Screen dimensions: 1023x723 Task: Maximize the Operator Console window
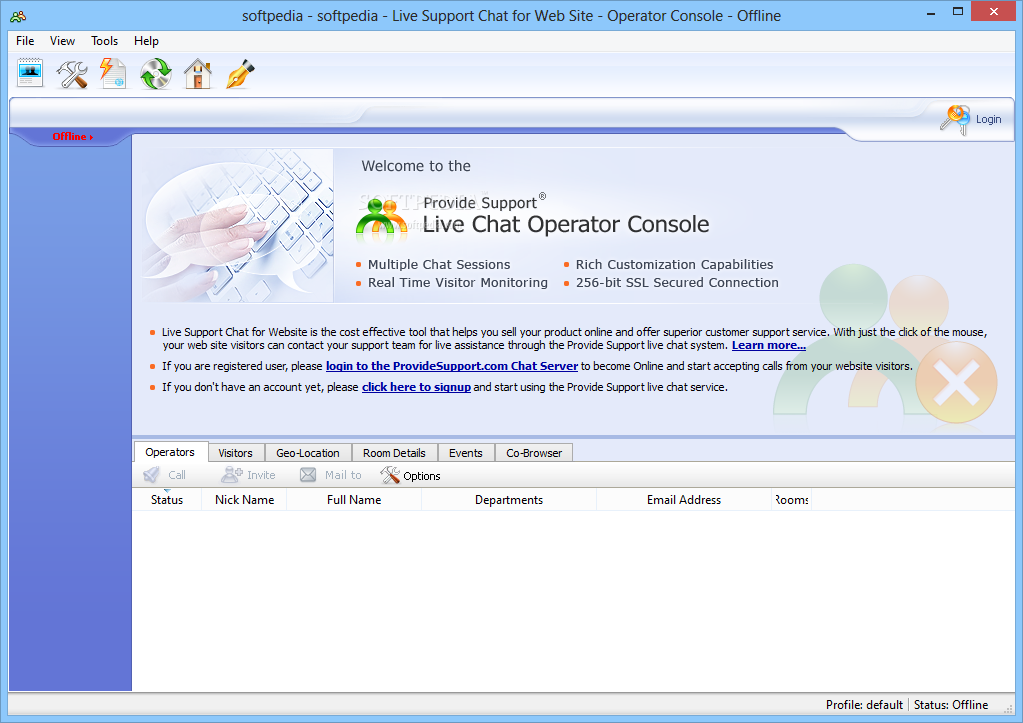(958, 12)
